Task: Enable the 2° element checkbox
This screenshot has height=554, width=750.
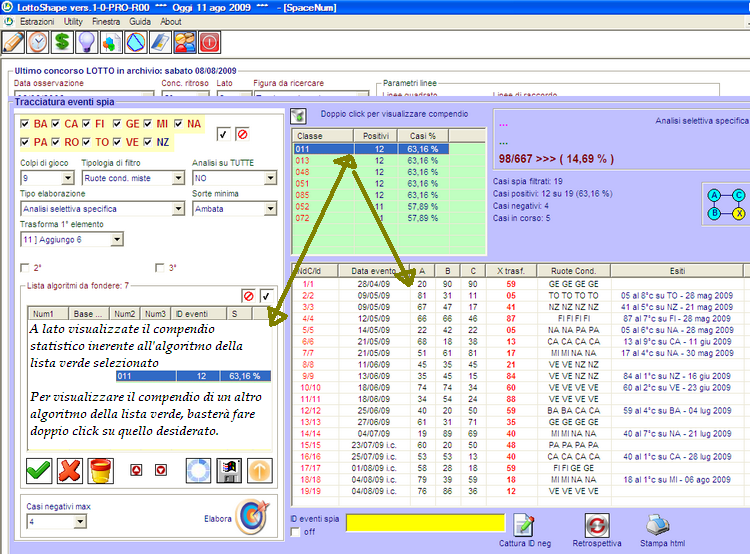Action: click(25, 267)
